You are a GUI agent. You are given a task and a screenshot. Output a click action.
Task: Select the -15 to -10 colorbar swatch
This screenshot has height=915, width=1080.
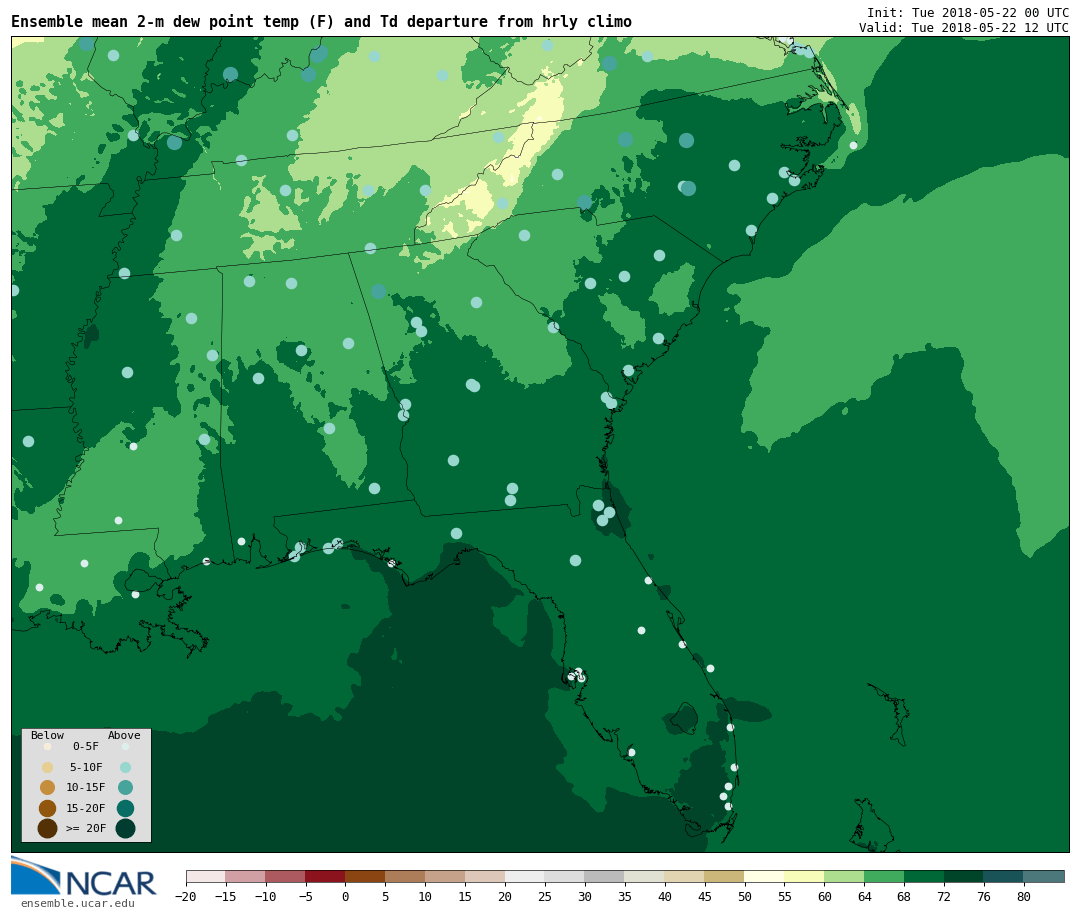(245, 876)
